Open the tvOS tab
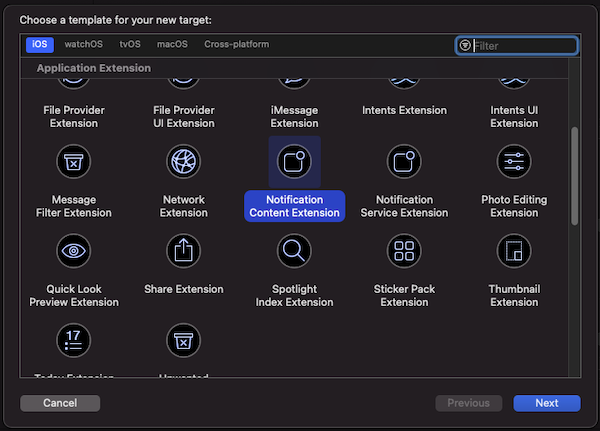This screenshot has height=431, width=600. click(130, 44)
